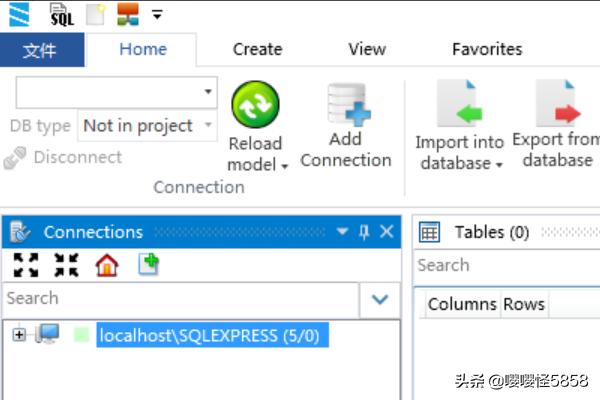Click the home icon in Connections toolbar
This screenshot has height=400, width=600.
tap(106, 265)
